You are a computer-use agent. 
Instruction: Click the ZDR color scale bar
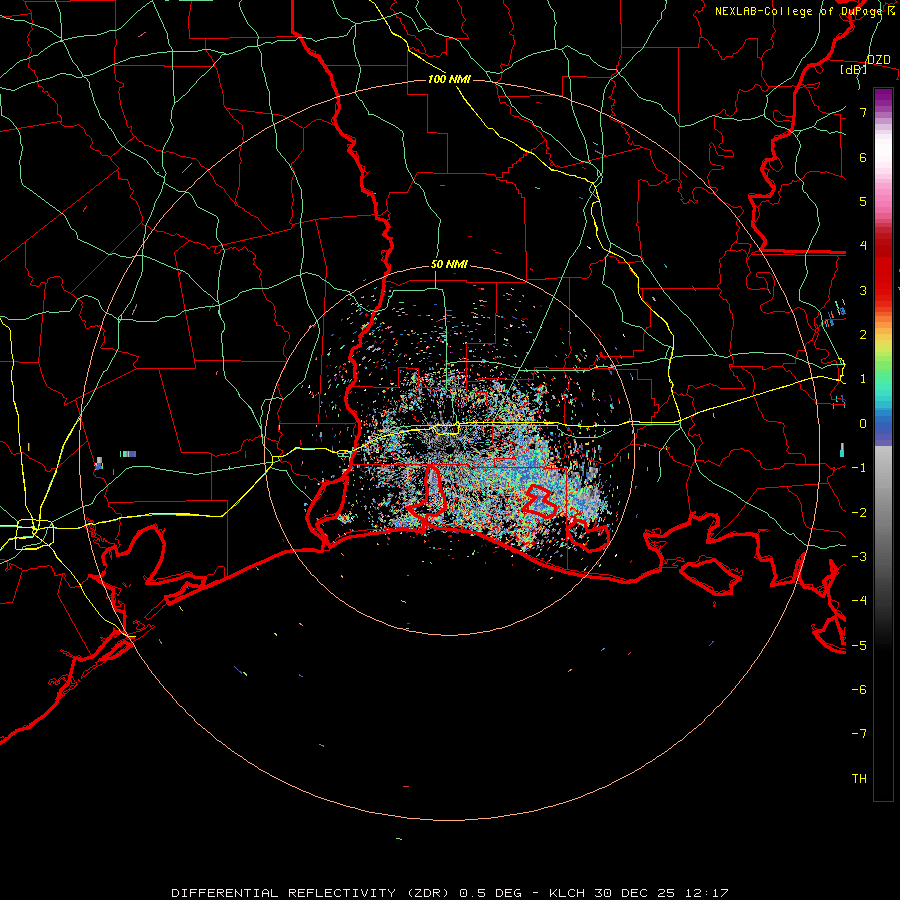pyautogui.click(x=883, y=444)
